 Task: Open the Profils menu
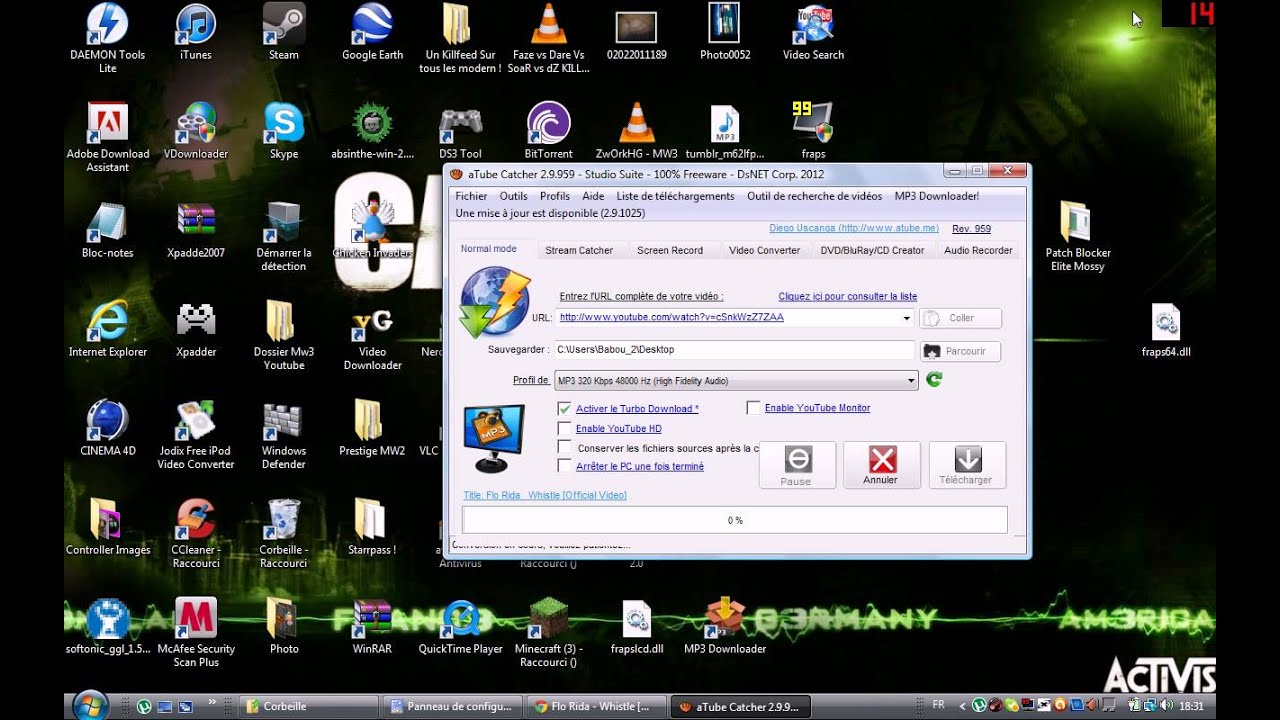coord(555,196)
